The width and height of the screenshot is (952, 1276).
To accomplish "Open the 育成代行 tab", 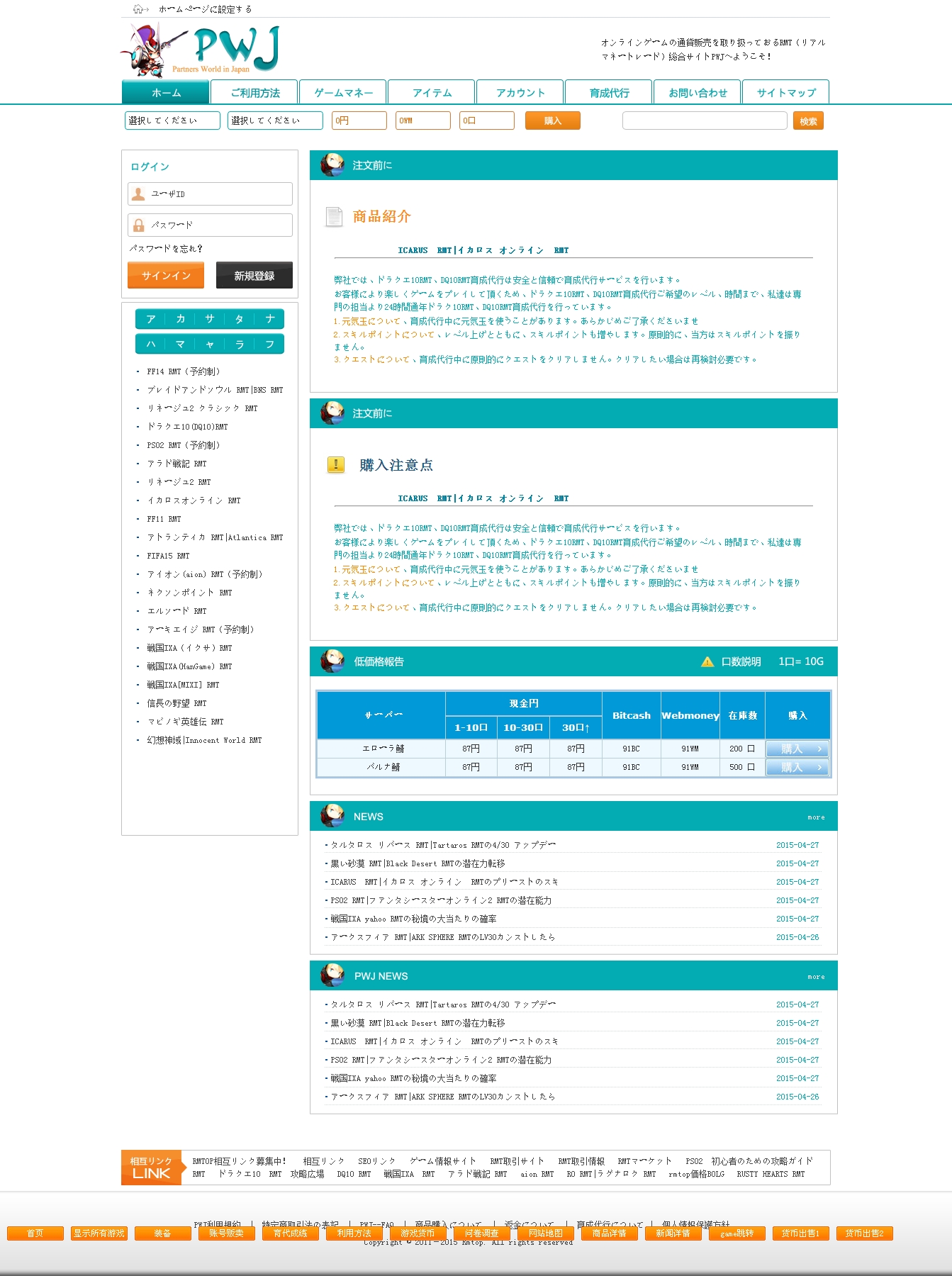I will pyautogui.click(x=609, y=92).
